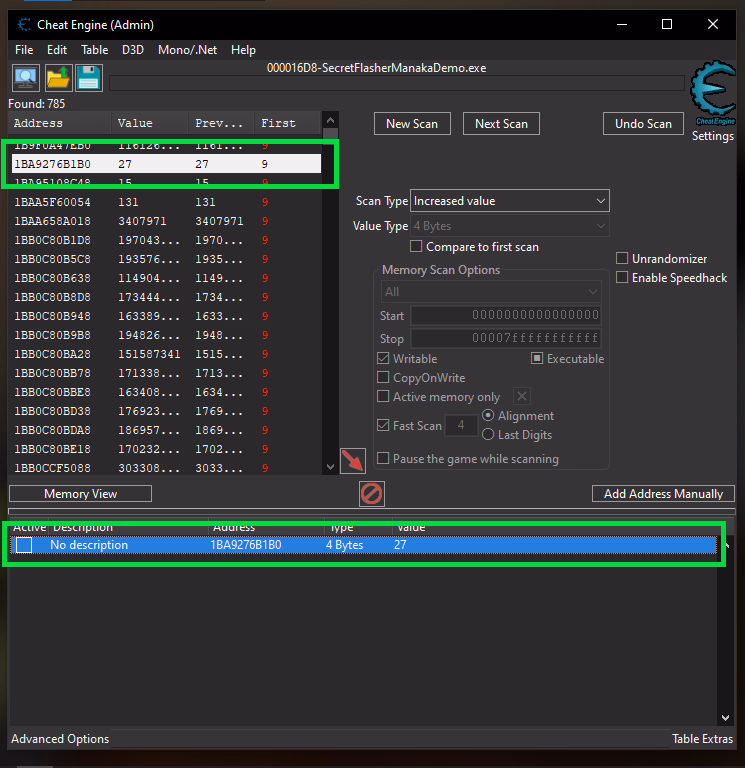Image resolution: width=745 pixels, height=768 pixels.
Task: Click the New Scan button
Action: point(412,124)
